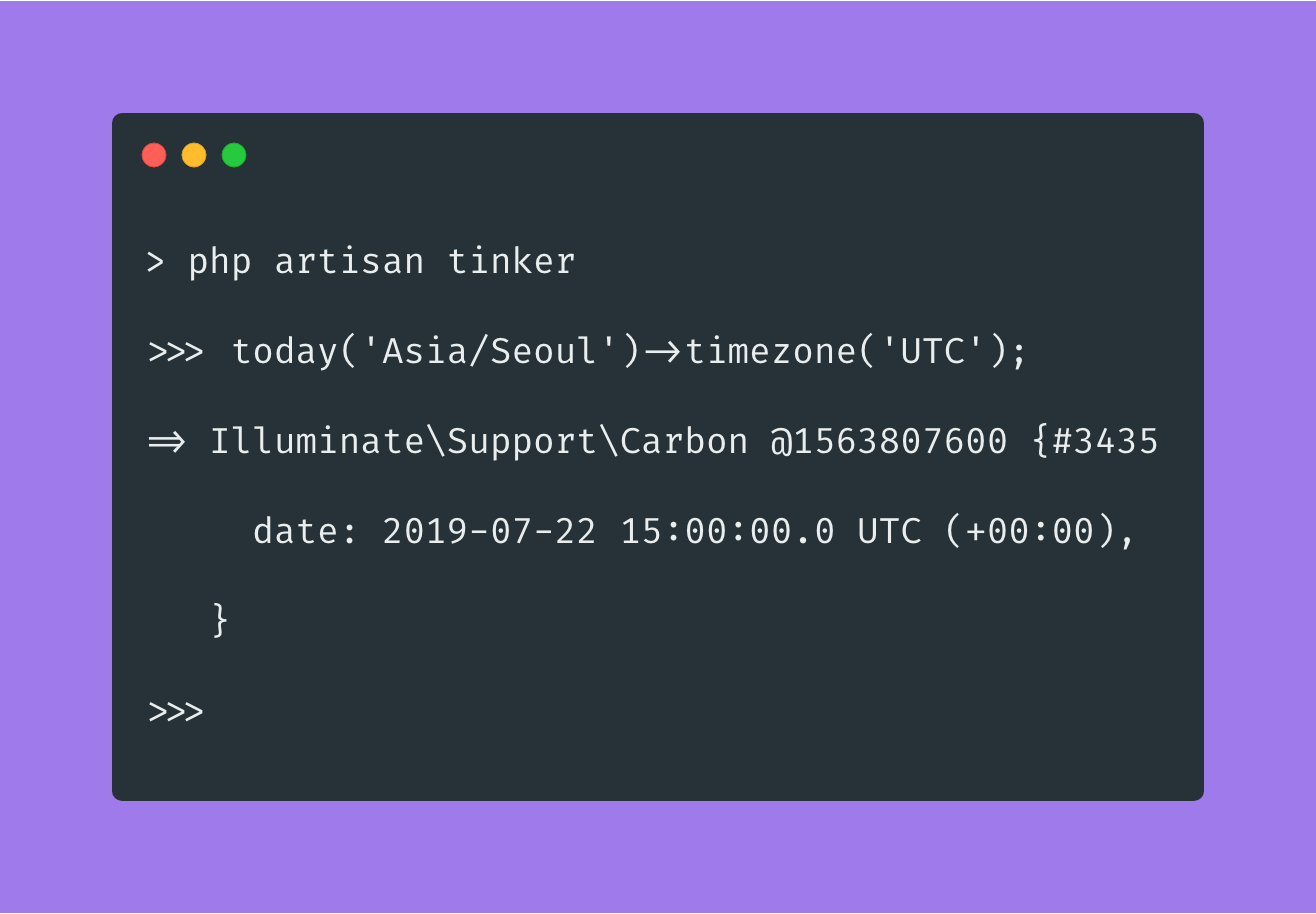Click the double arrow result symbol
The width and height of the screenshot is (1316, 914).
166,442
